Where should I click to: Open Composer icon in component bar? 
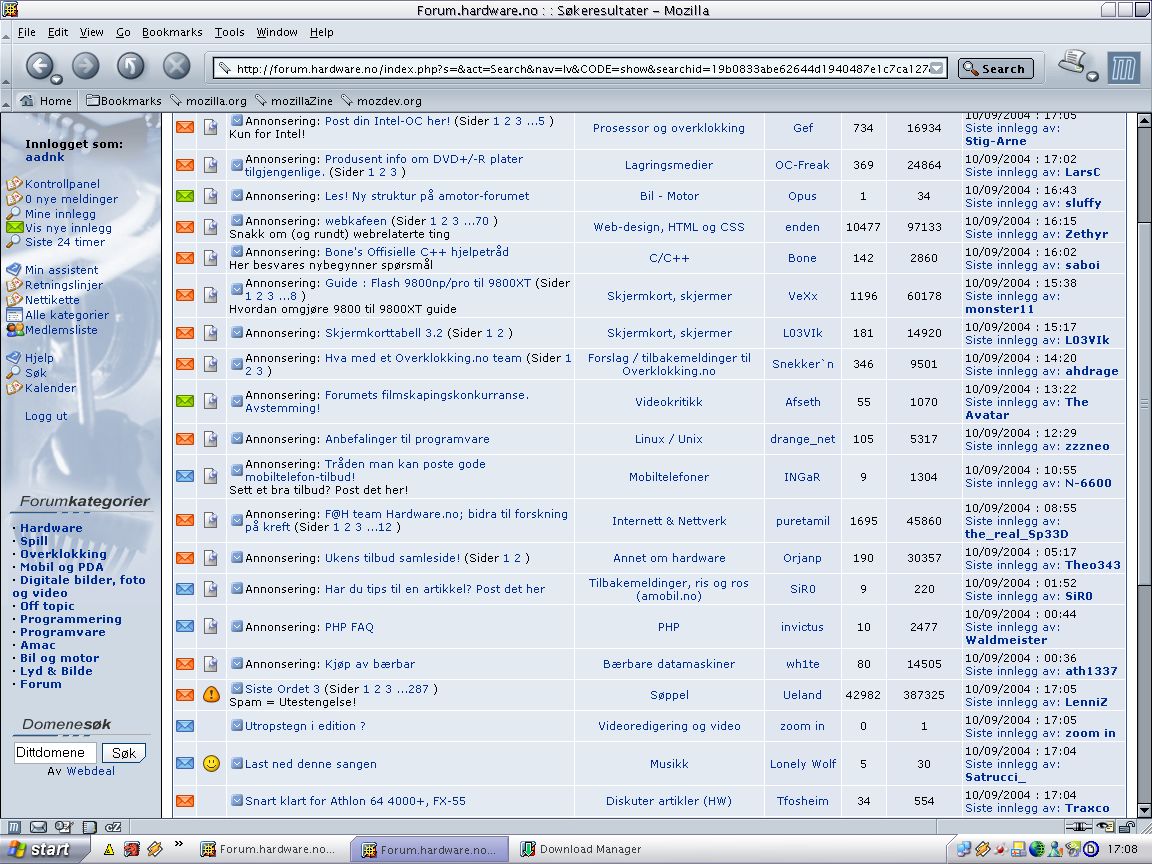click(x=64, y=827)
